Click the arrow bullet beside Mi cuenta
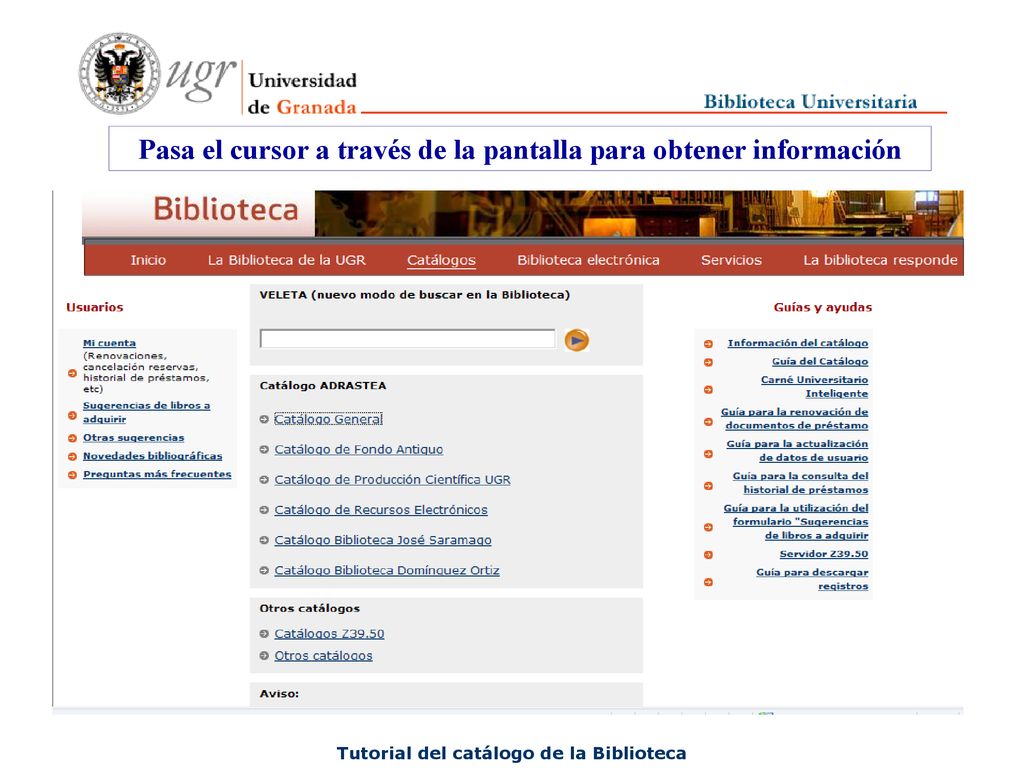Screen dimensions: 1024x768 [x=72, y=374]
